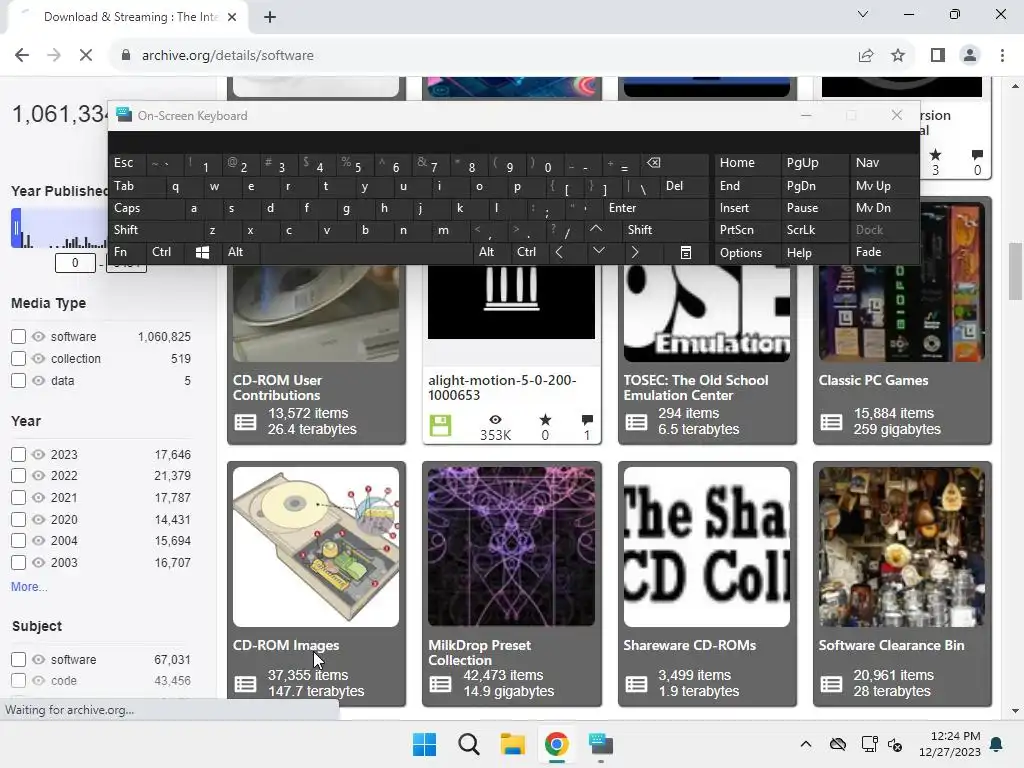
Task: Open Shareware CD-ROMs collection title
Action: [690, 645]
